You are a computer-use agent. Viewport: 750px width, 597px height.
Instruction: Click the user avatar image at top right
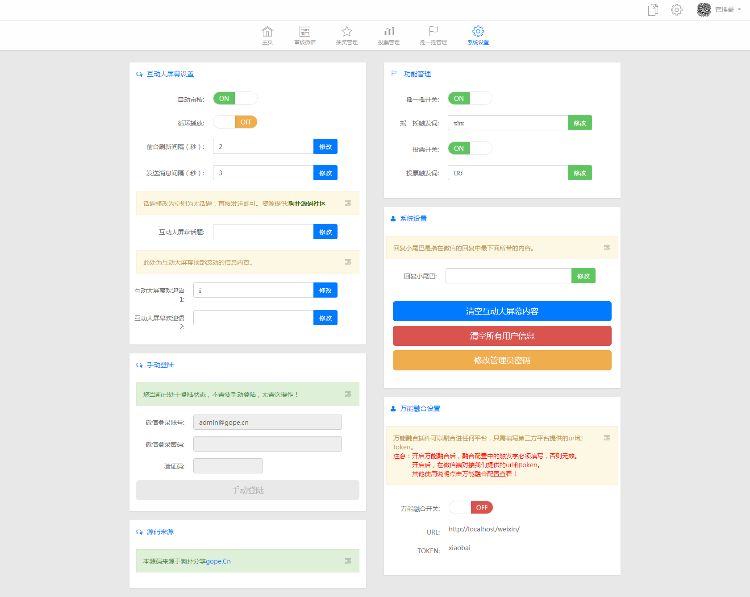[704, 10]
